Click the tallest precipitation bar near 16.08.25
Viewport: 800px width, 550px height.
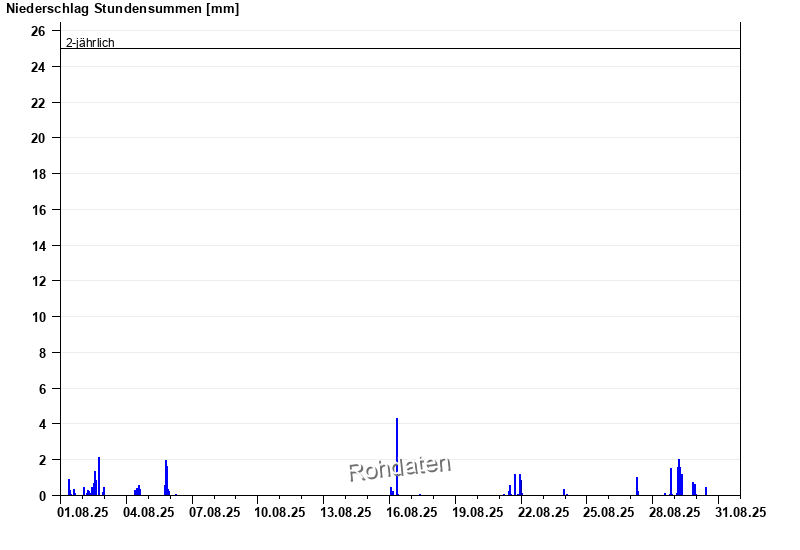click(397, 456)
